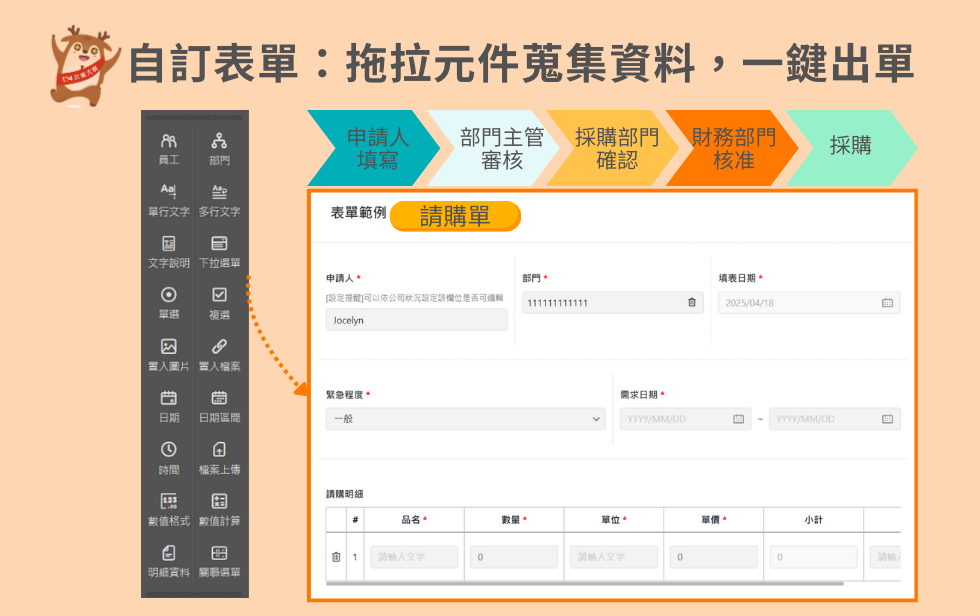Click the 小計 field in row 1
This screenshot has width=980, height=616.
coord(813,557)
